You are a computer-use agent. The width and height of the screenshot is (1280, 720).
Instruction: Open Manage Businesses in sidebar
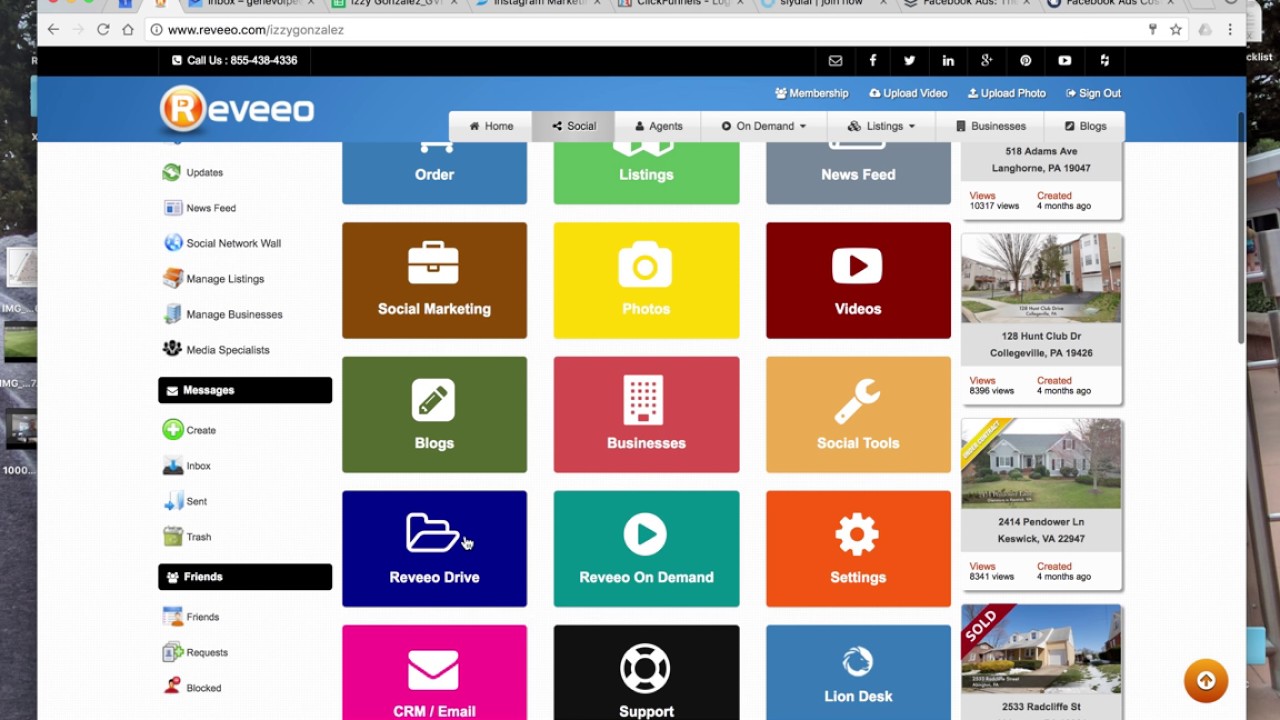pyautogui.click(x=223, y=314)
